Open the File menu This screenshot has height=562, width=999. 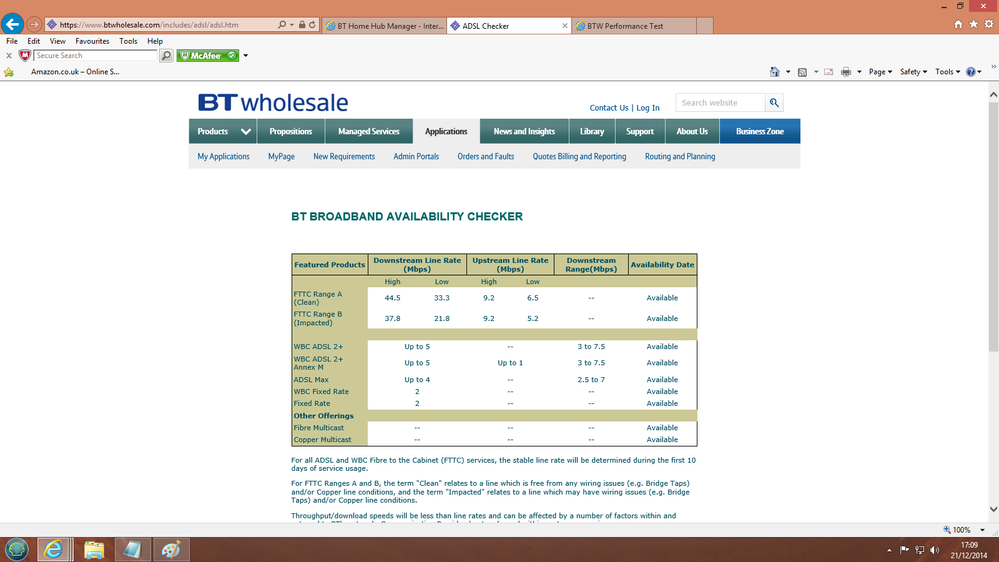(12, 41)
